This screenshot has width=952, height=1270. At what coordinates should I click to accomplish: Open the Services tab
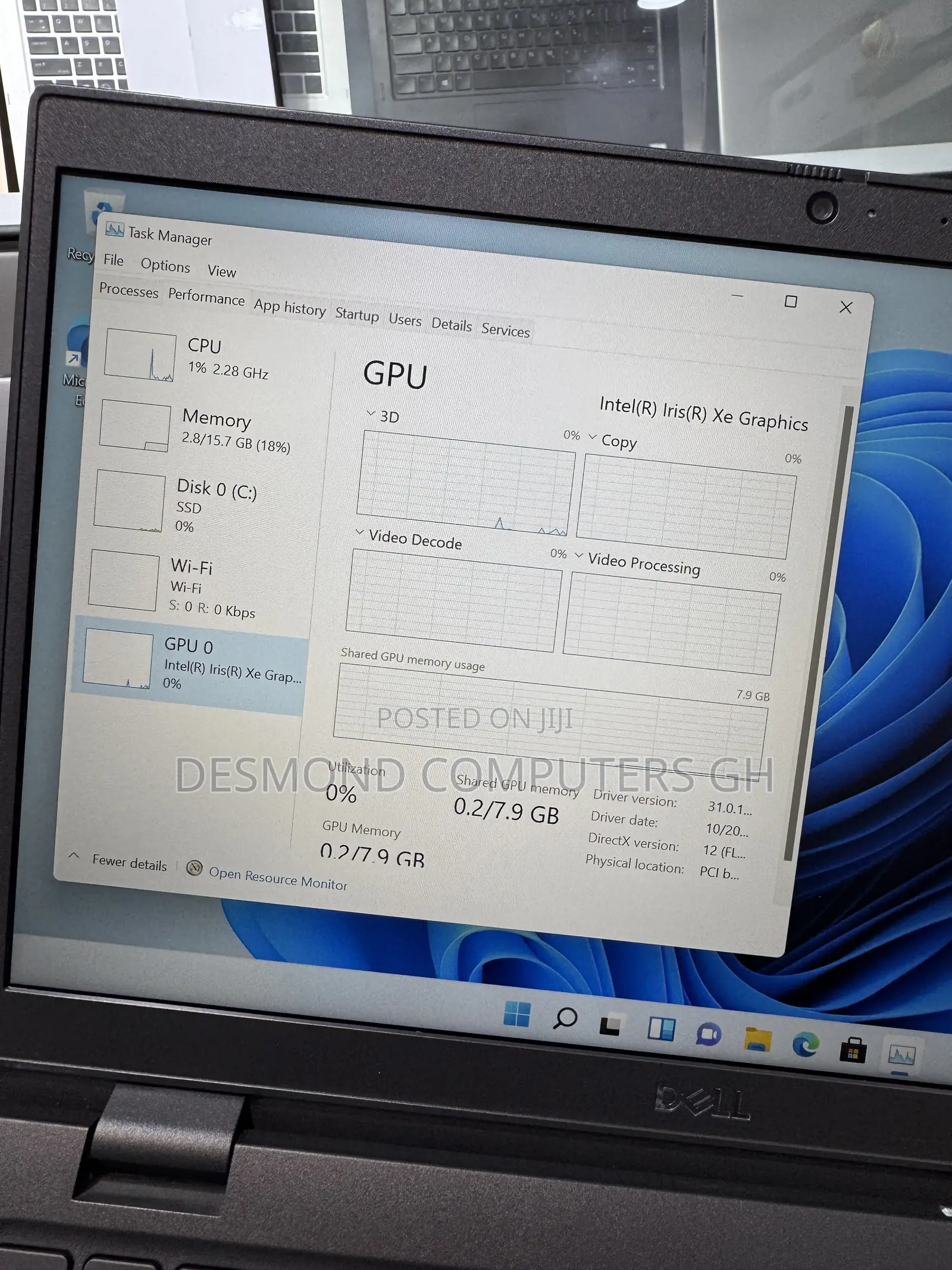pos(505,330)
